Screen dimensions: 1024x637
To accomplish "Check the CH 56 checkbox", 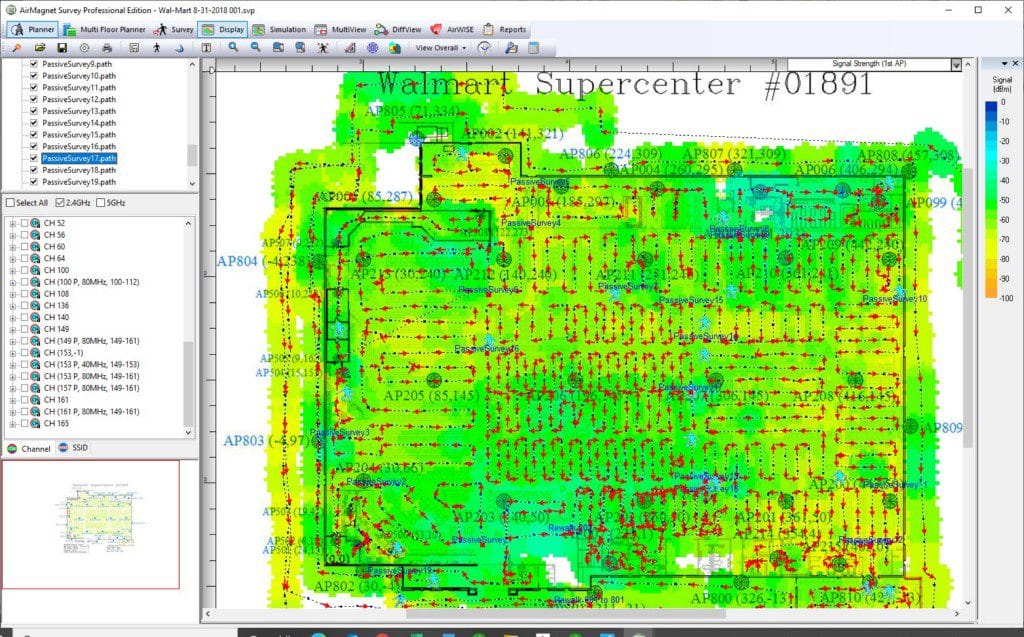I will [24, 235].
